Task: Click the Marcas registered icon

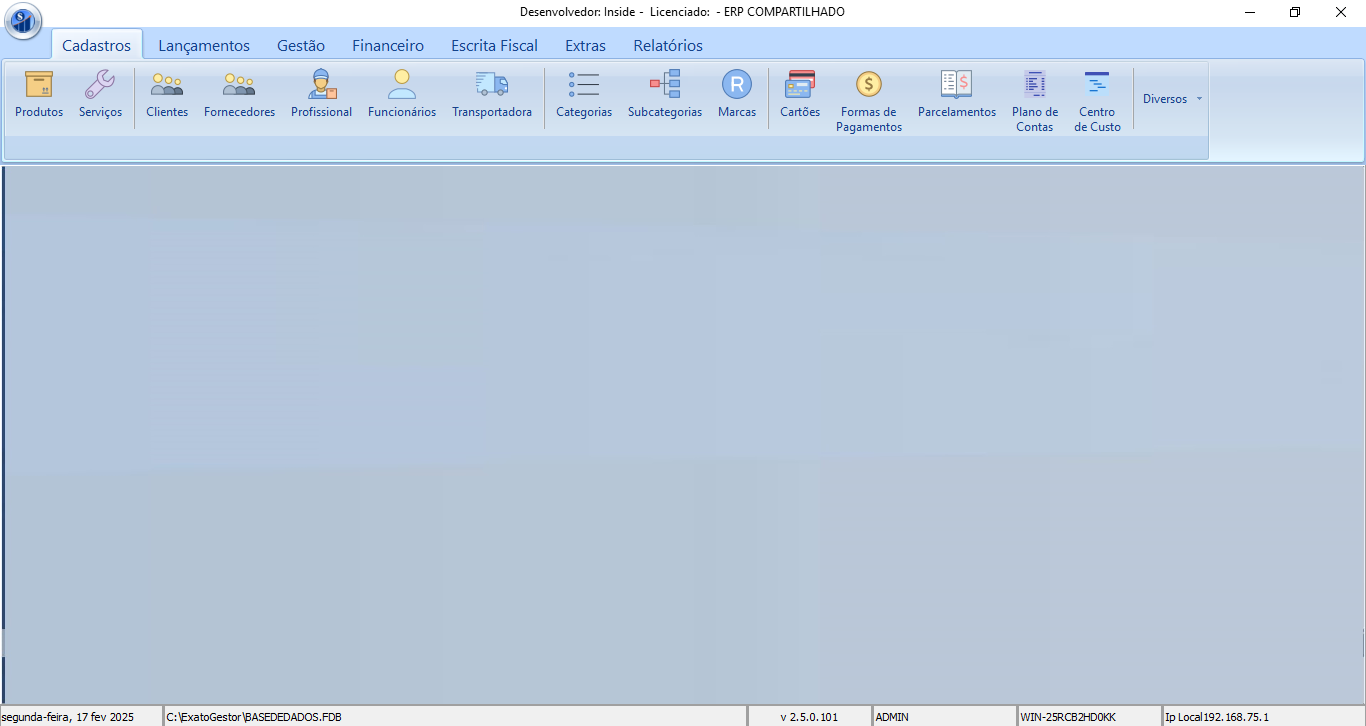Action: 737,85
